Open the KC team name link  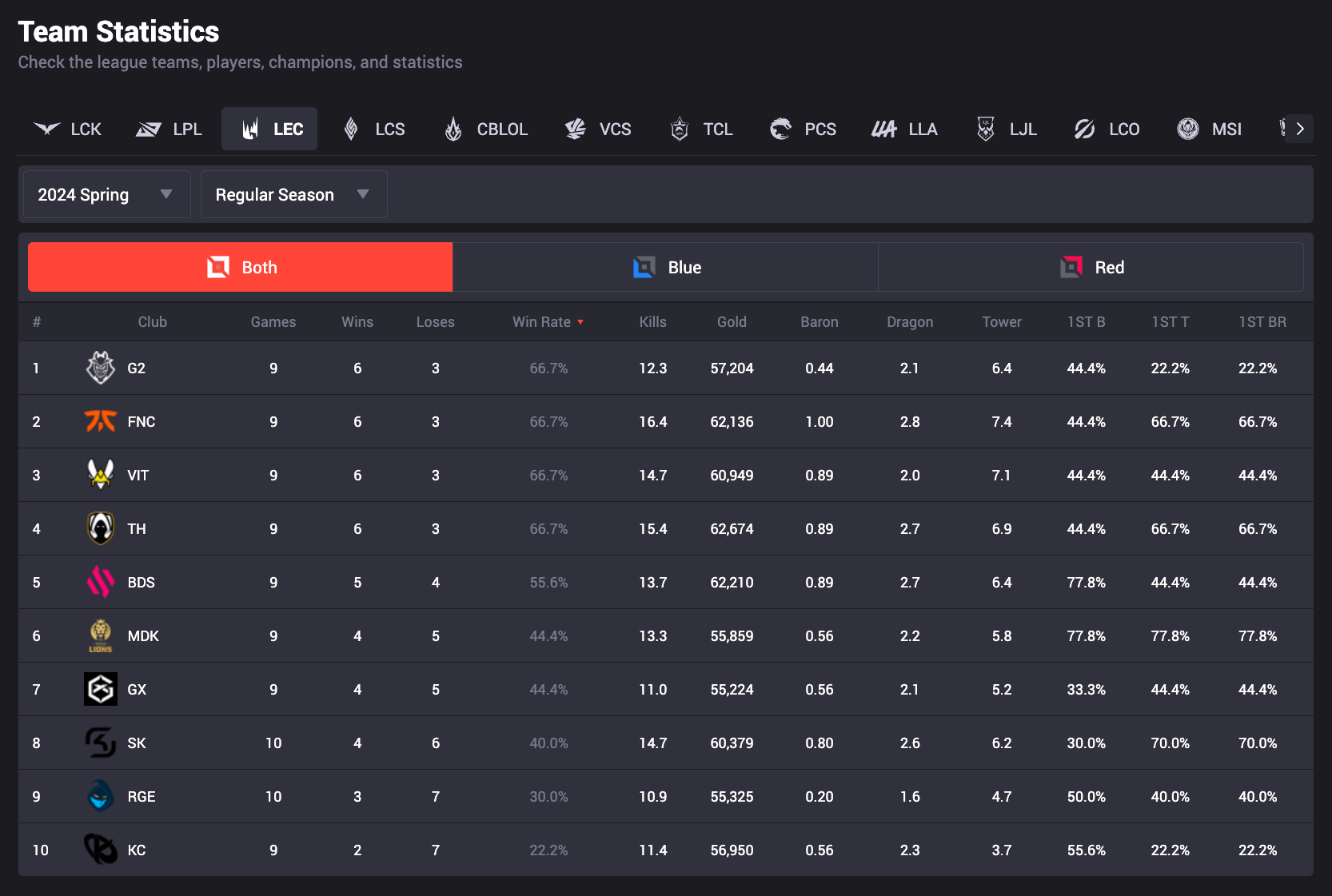137,850
